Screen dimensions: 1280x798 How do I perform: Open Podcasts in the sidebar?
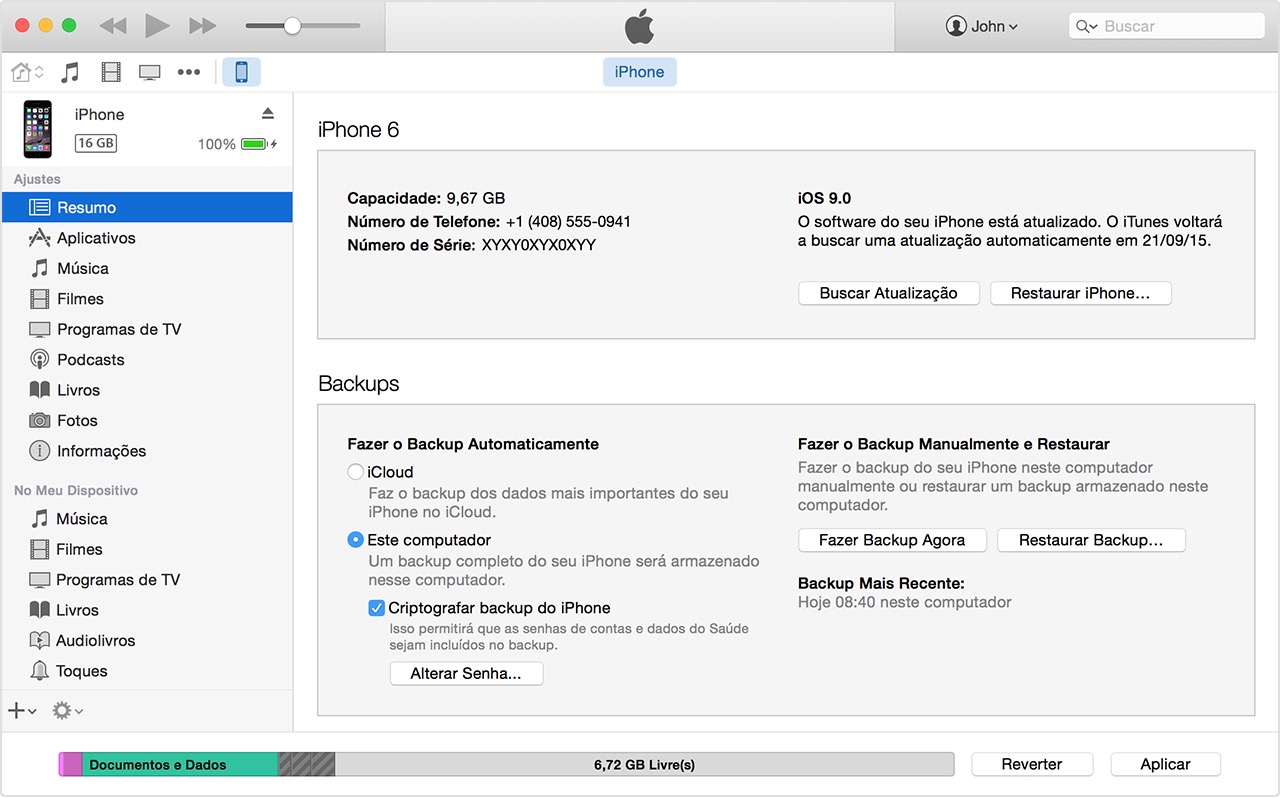coord(147,360)
